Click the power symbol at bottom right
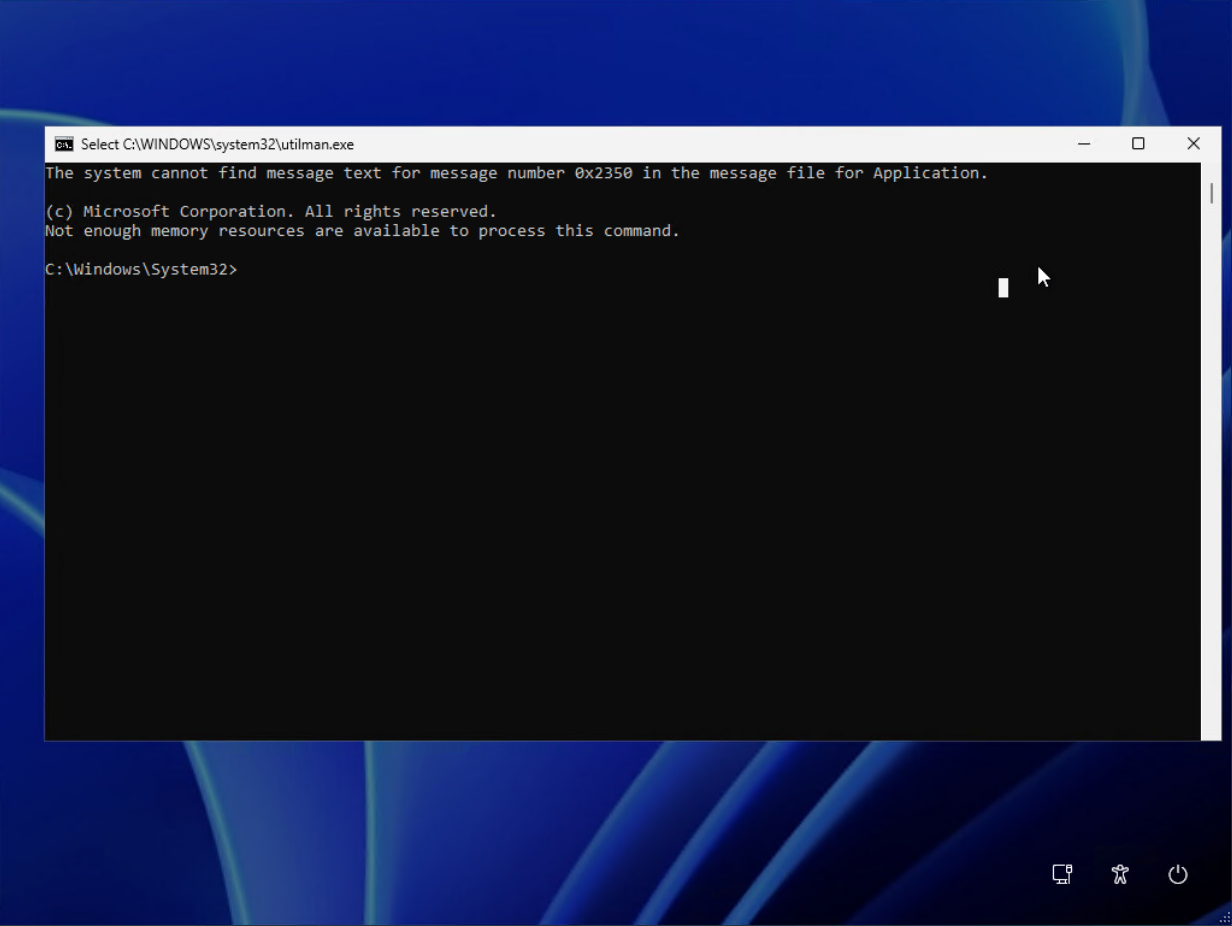 point(1177,874)
